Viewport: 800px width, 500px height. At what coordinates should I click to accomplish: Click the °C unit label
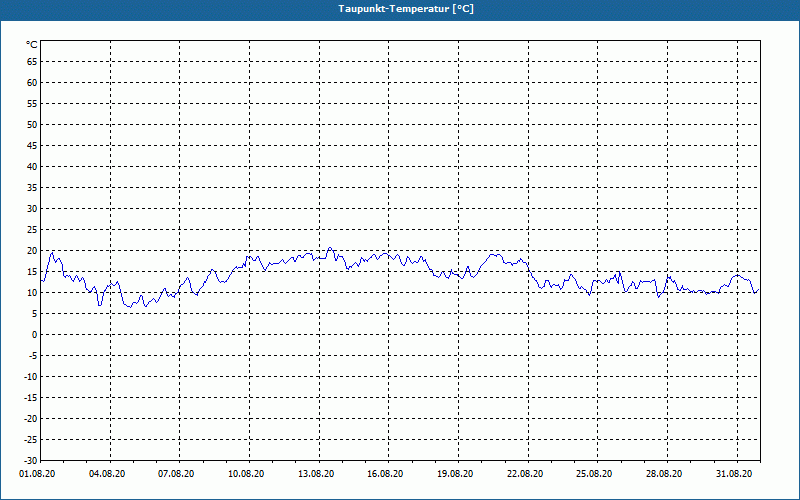click(32, 45)
